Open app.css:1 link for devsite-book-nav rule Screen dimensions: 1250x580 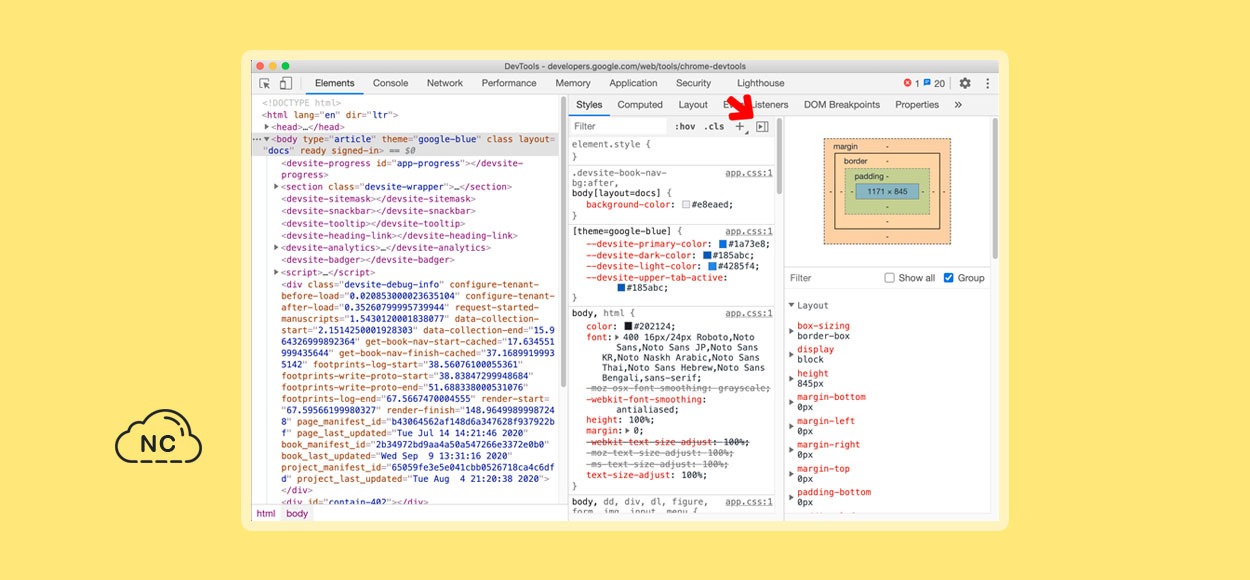(749, 173)
